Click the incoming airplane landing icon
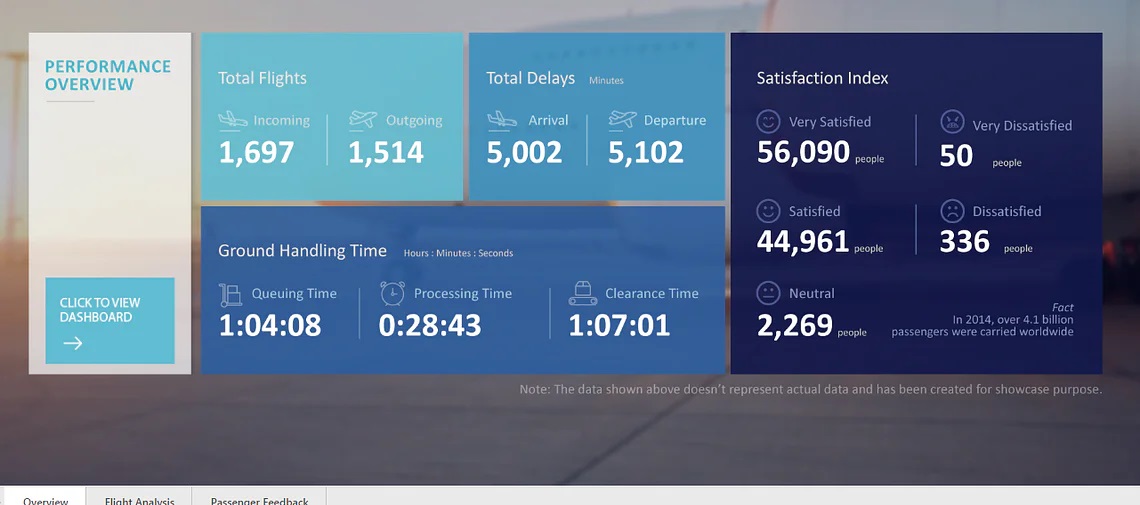 (233, 120)
